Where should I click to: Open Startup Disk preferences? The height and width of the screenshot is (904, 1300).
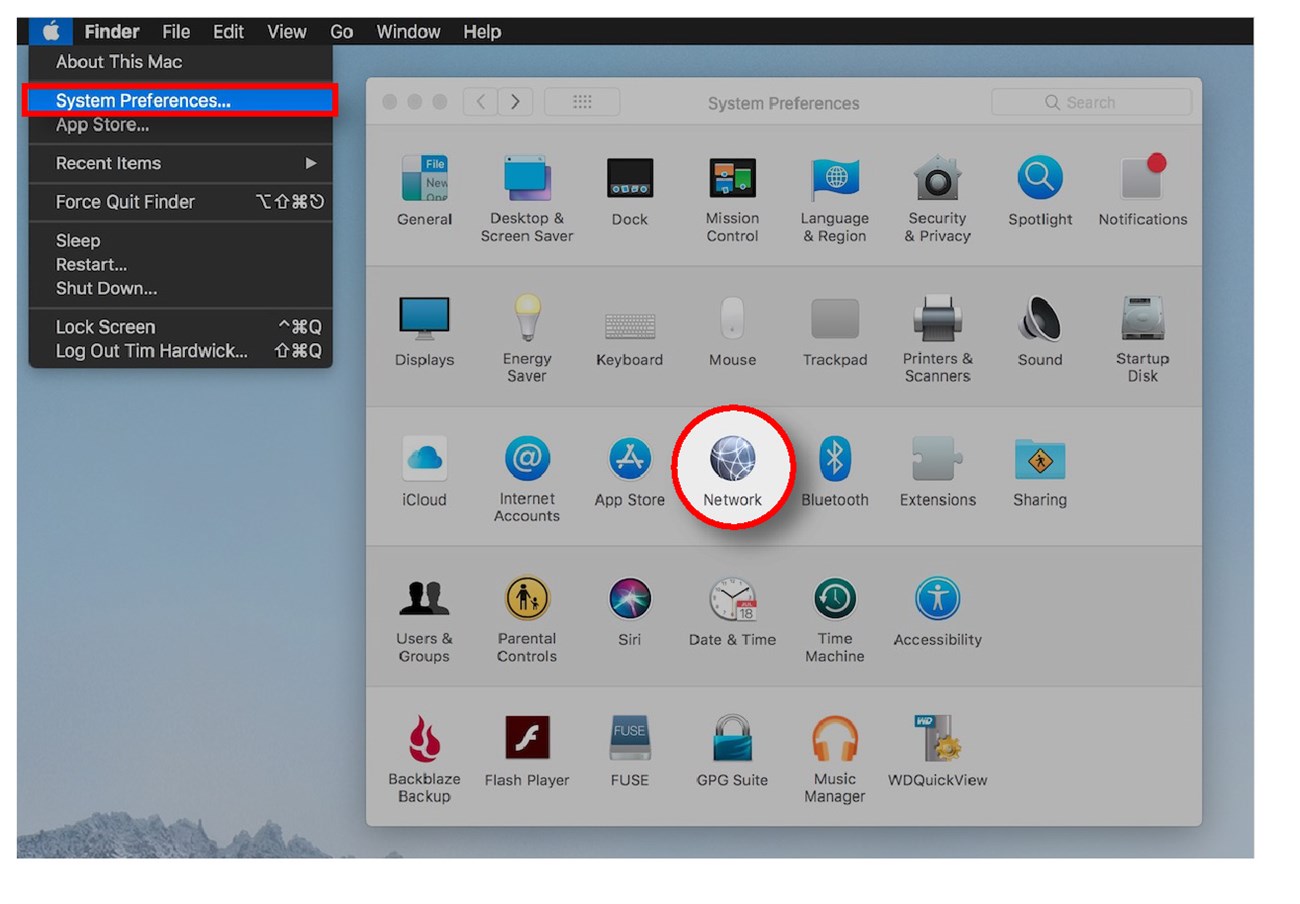[1143, 339]
